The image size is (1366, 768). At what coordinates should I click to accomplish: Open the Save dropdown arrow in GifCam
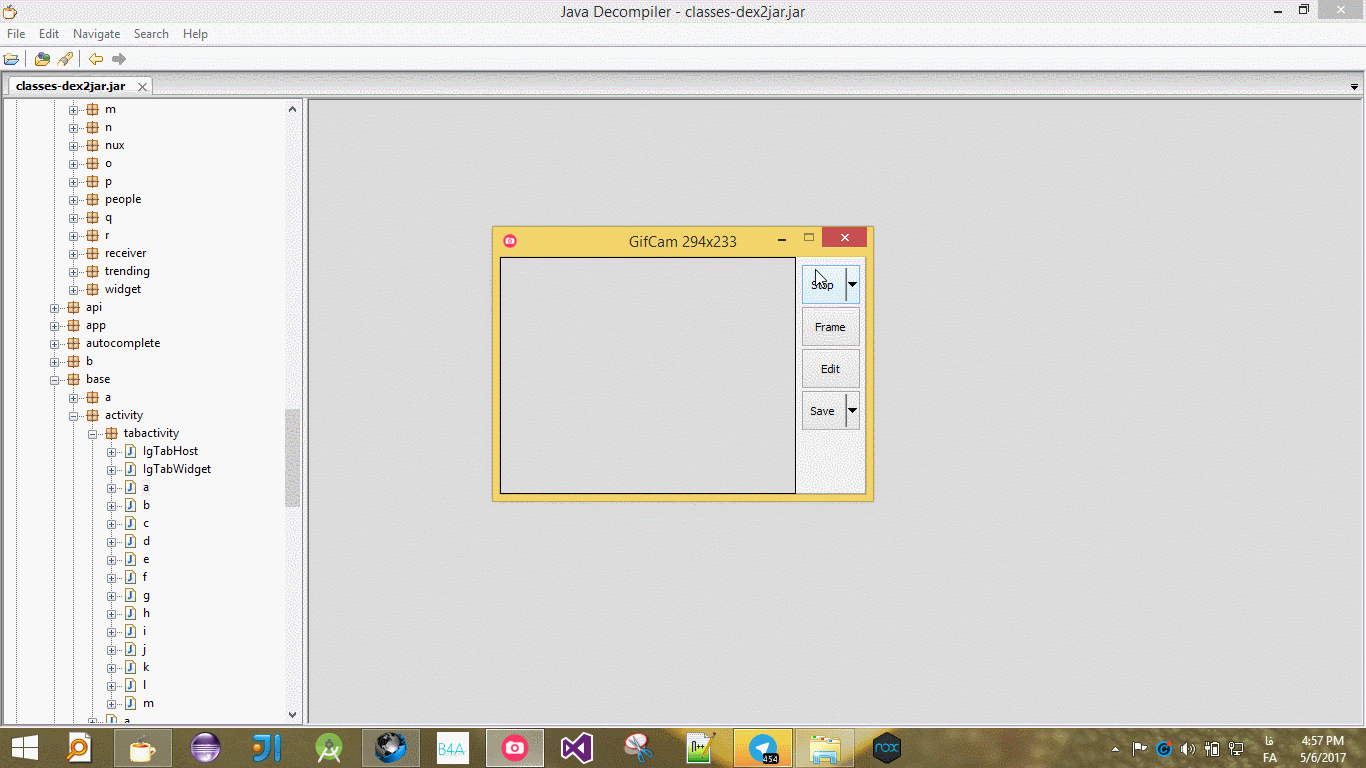point(852,410)
